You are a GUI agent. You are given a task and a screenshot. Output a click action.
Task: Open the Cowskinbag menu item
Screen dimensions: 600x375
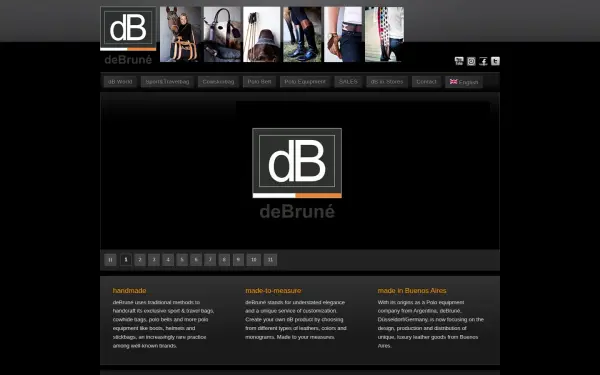pyautogui.click(x=218, y=82)
